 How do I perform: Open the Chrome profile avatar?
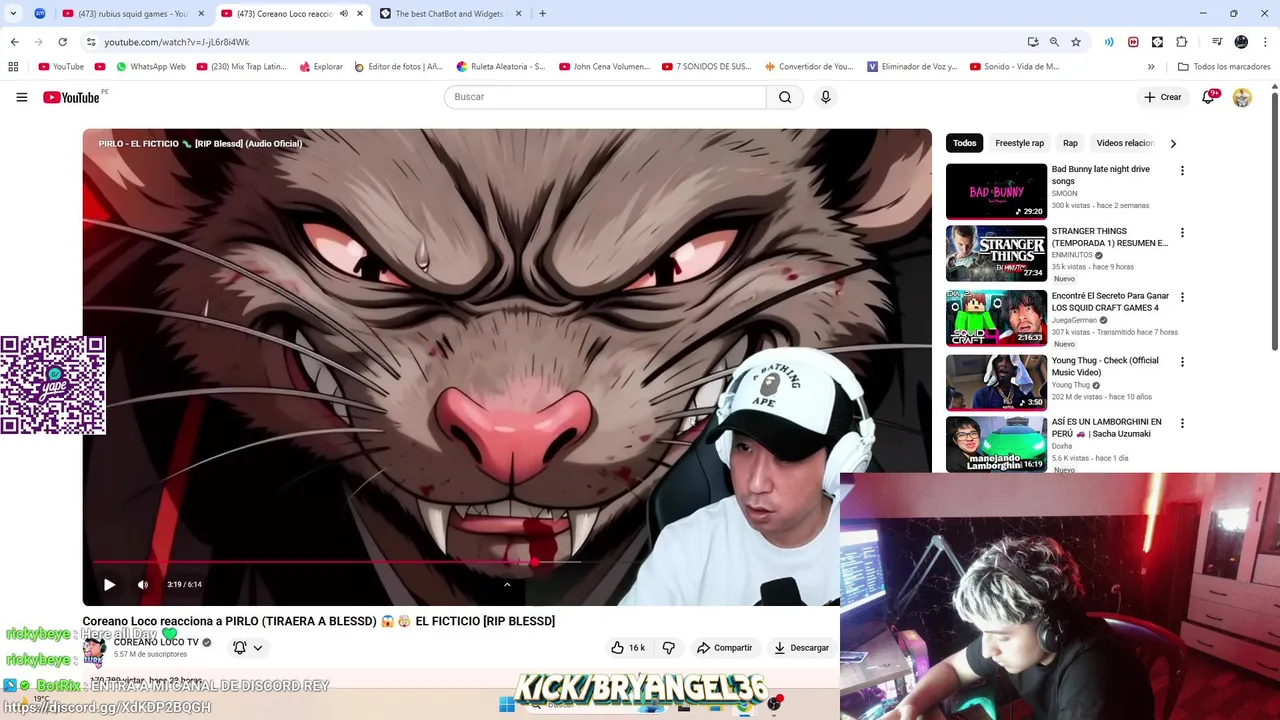(x=1241, y=42)
